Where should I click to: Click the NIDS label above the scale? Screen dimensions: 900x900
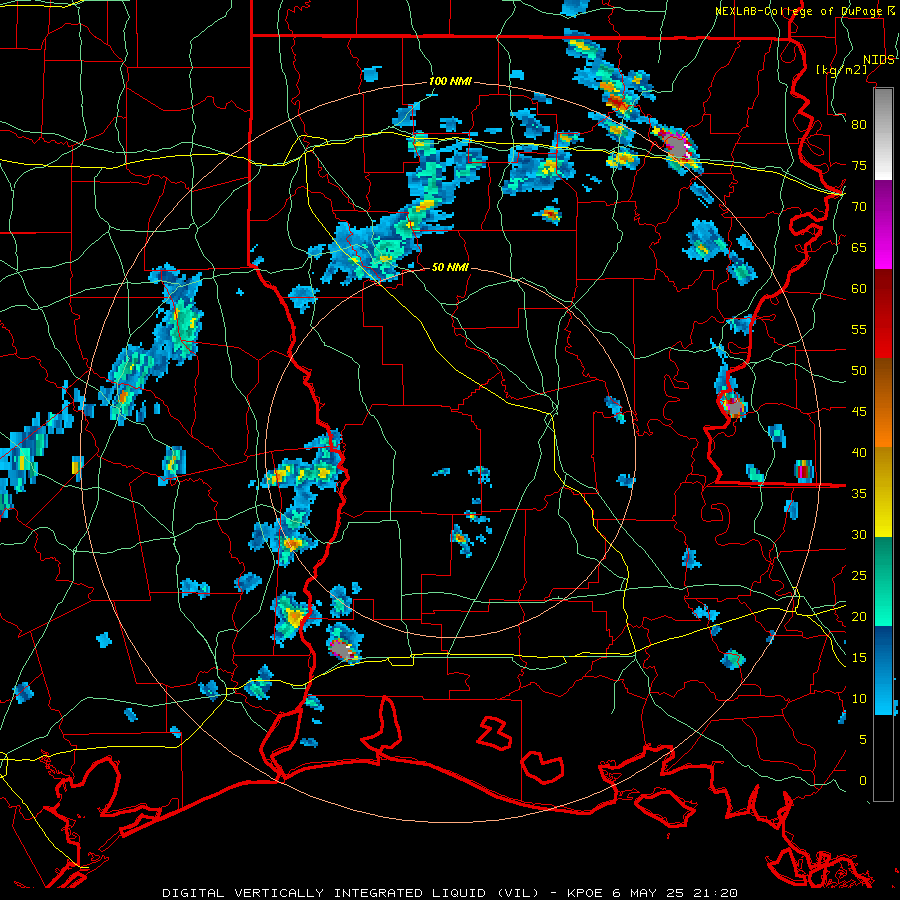click(878, 60)
